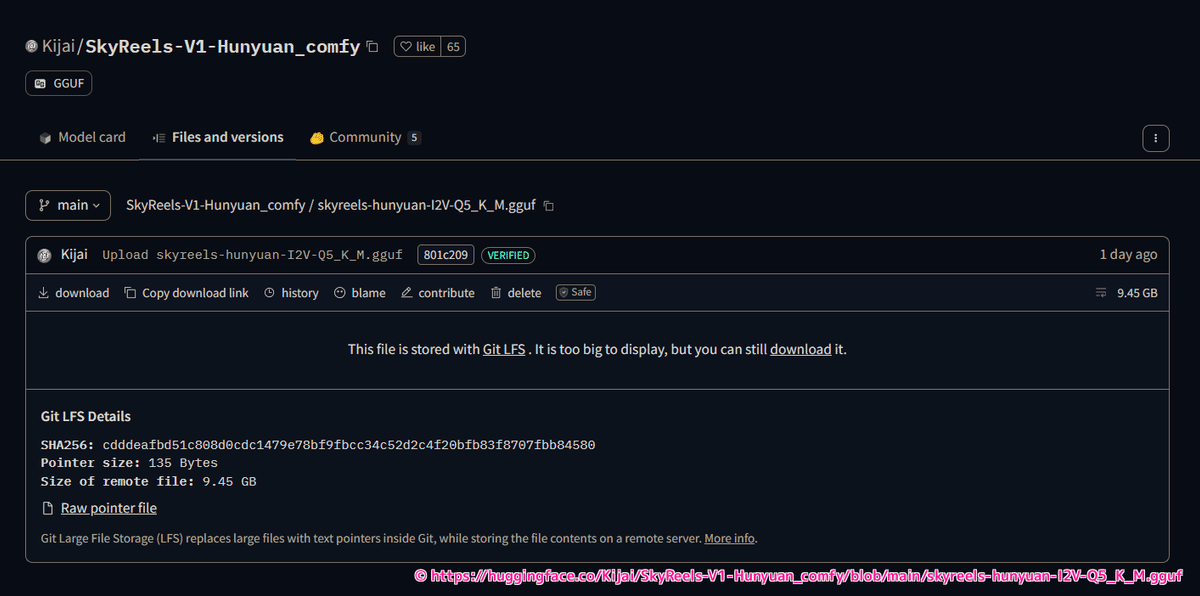Download the file via the download button
The width and height of the screenshot is (1200, 596).
pyautogui.click(x=73, y=293)
